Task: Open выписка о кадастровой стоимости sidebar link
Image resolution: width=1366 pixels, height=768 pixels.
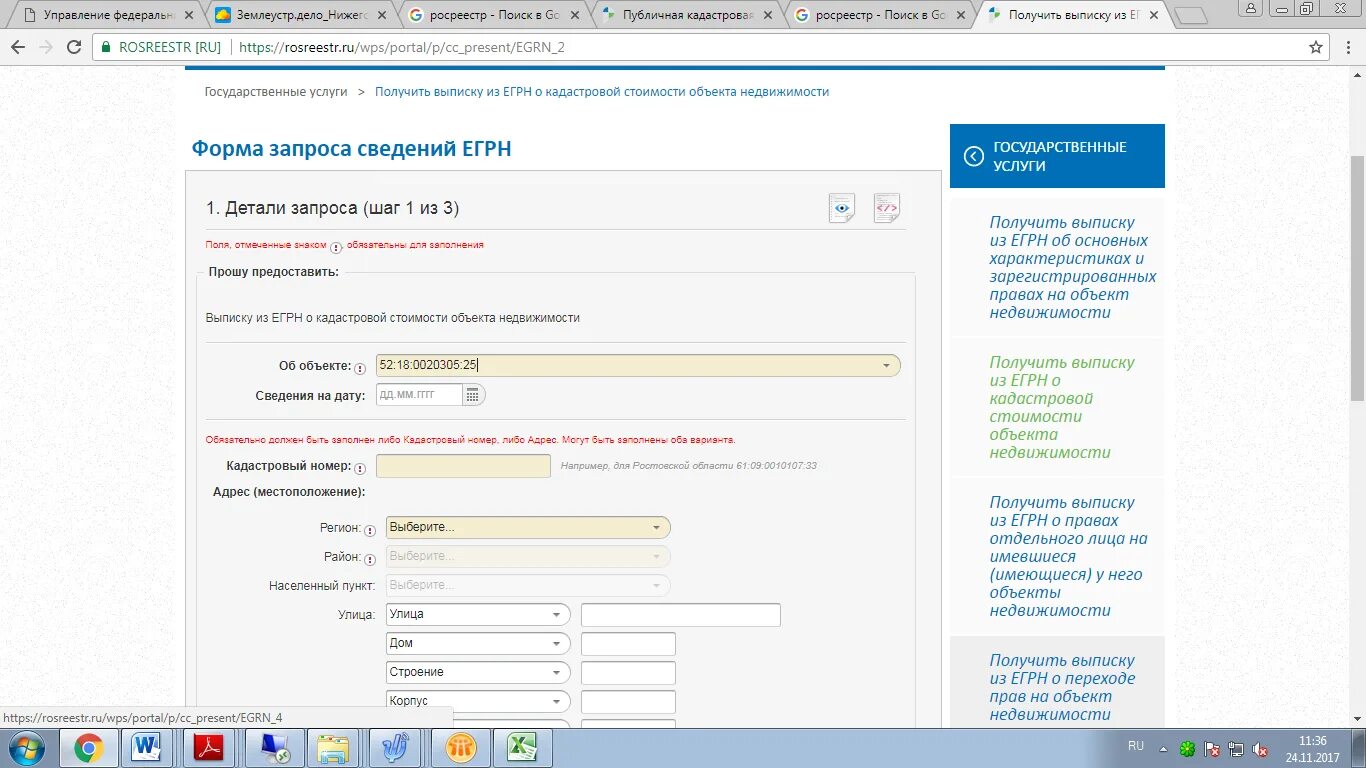Action: tap(1062, 407)
